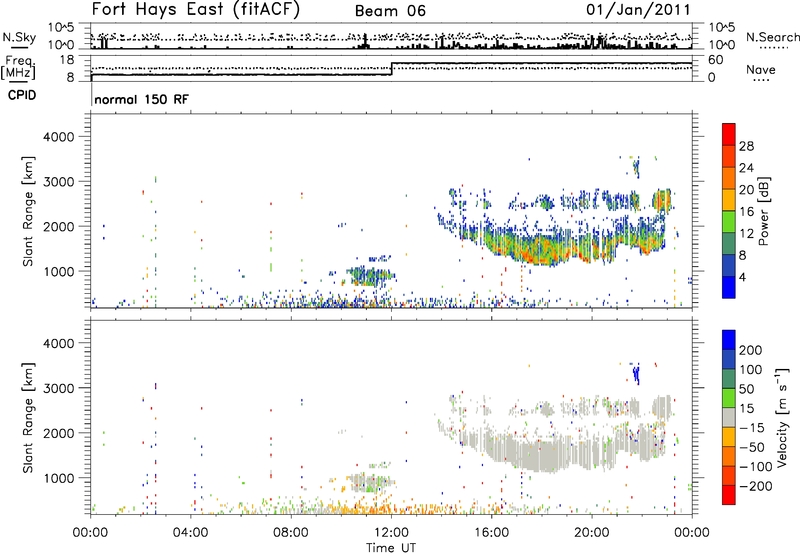Viewport: 800px width, 554px height.
Task: Pick the dark blue top segment of Velocity colorbar
Action: (x=729, y=340)
